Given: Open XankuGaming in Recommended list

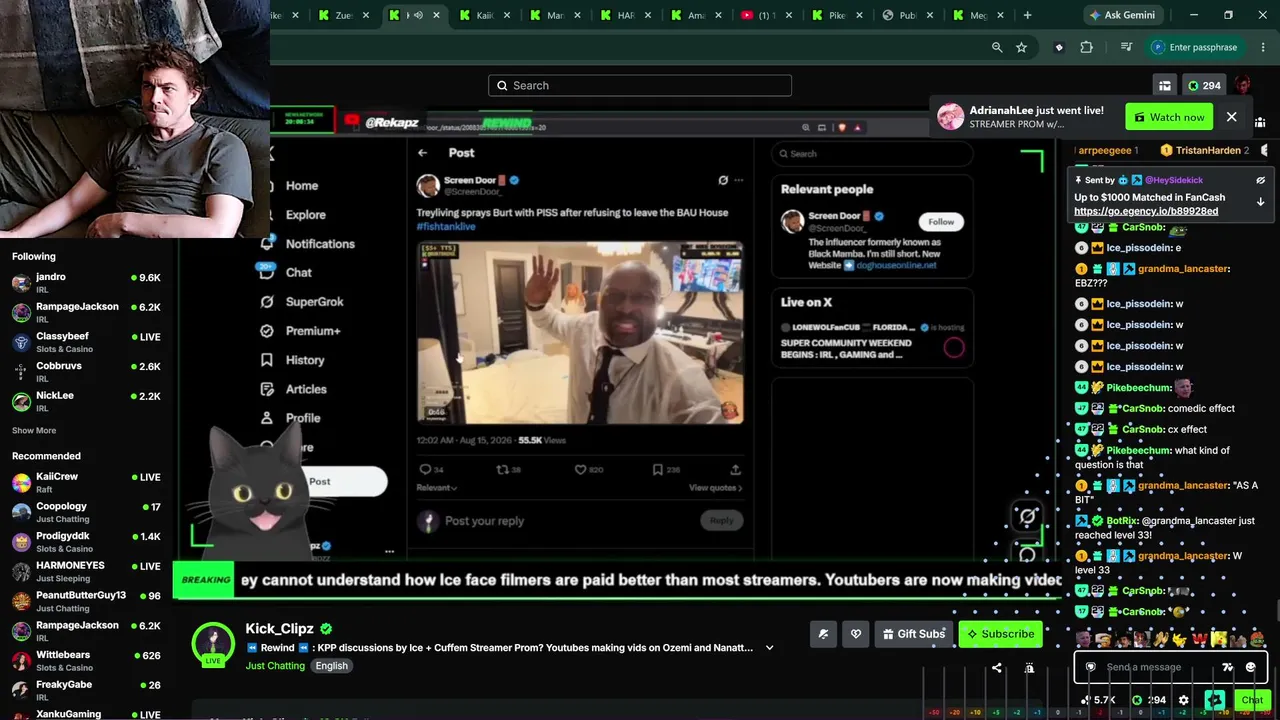Looking at the screenshot, I should tap(88, 714).
